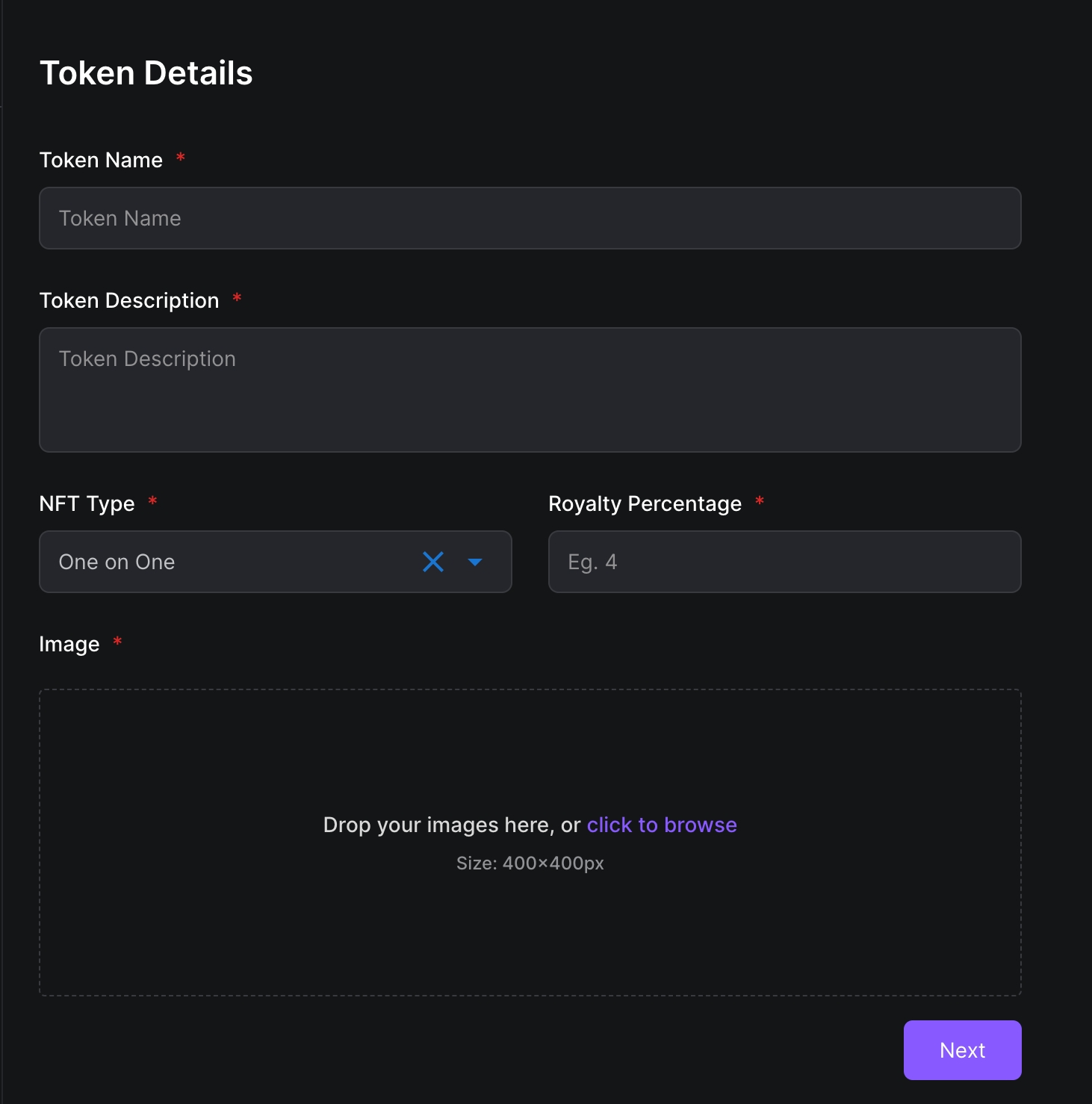Click the 'click to browse' link
The width and height of the screenshot is (1092, 1104).
[662, 825]
